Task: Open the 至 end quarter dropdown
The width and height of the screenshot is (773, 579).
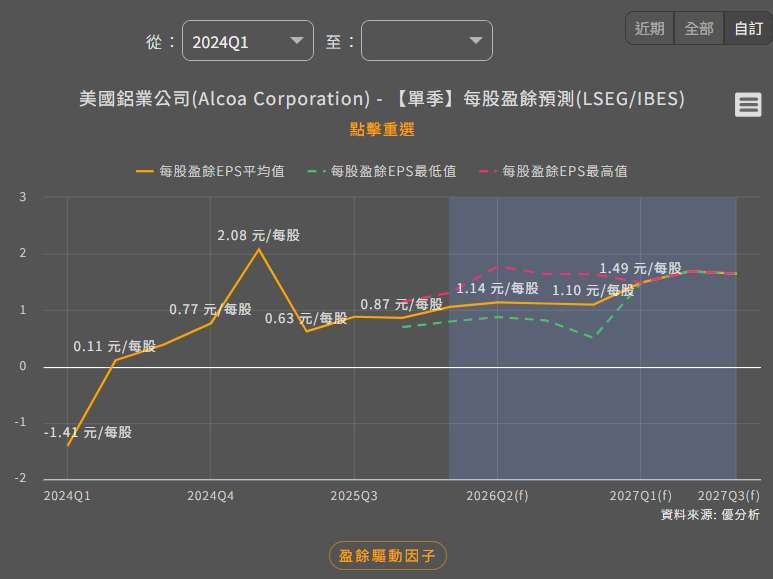Action: pyautogui.click(x=426, y=41)
